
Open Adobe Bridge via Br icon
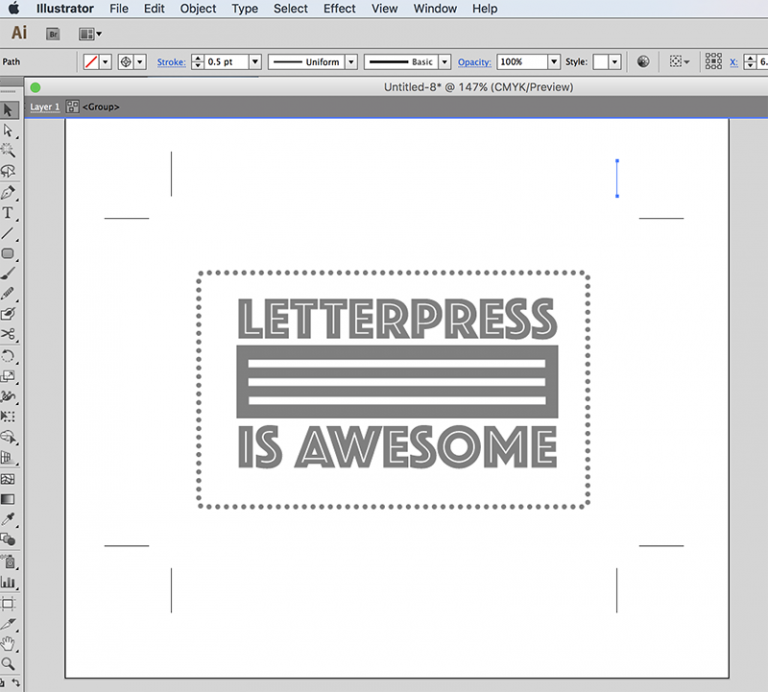pos(53,34)
